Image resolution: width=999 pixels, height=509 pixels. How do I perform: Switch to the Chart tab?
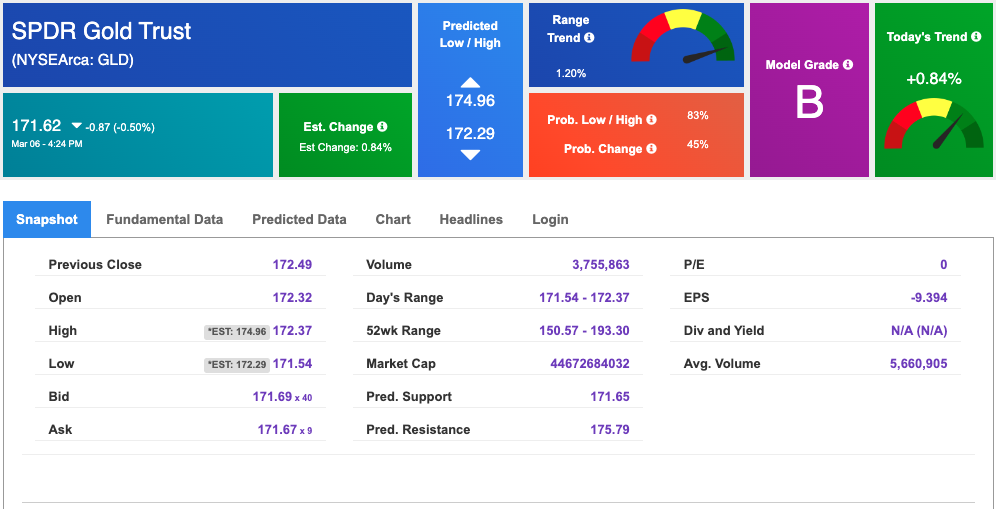[x=393, y=219]
